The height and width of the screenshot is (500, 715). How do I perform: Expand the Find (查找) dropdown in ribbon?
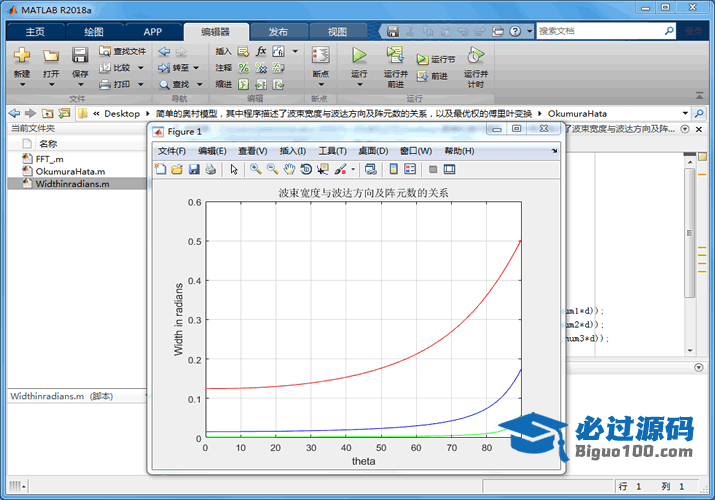pyautogui.click(x=196, y=85)
